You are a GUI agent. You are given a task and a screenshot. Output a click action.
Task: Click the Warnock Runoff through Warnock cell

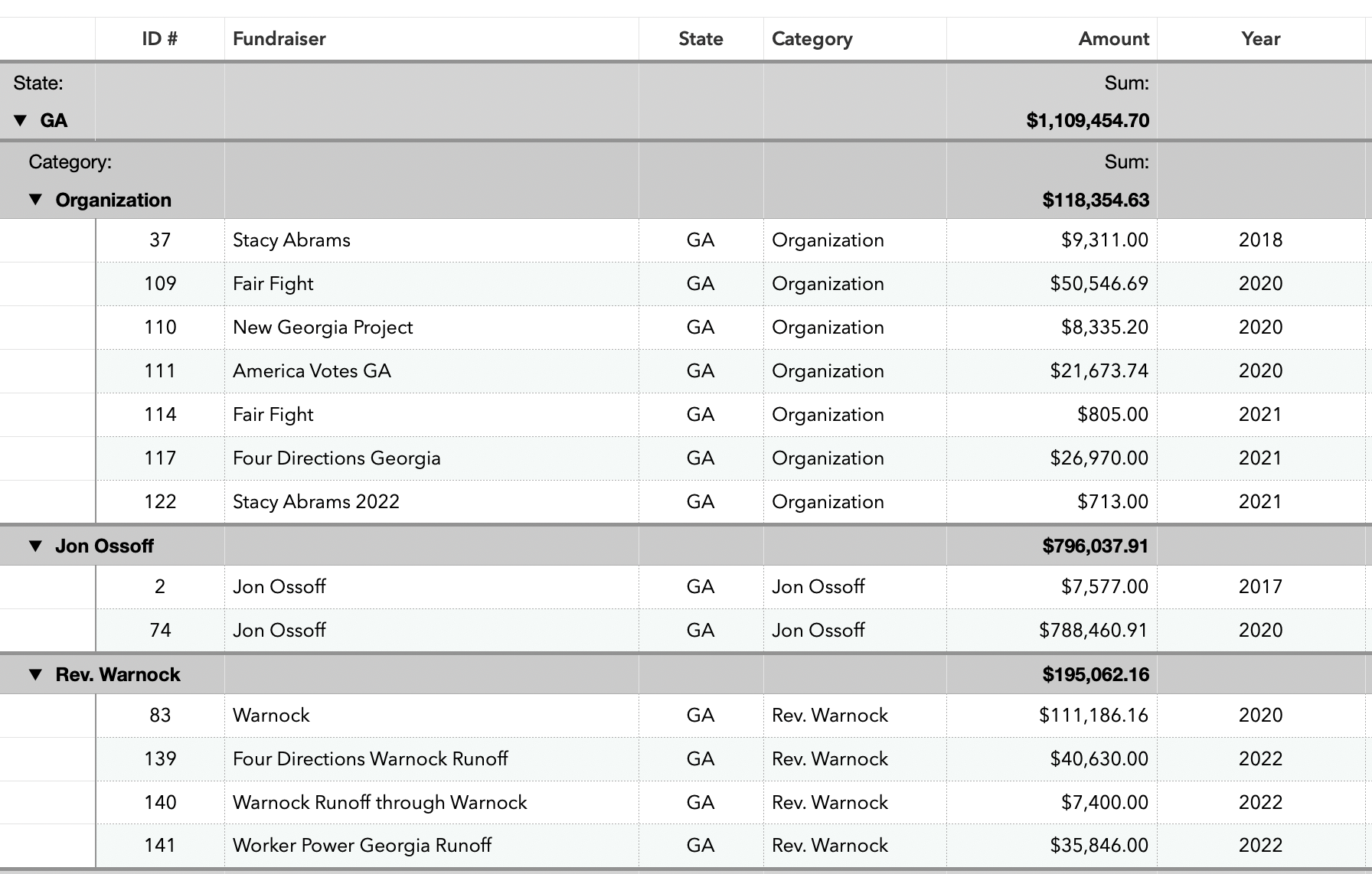click(x=432, y=803)
